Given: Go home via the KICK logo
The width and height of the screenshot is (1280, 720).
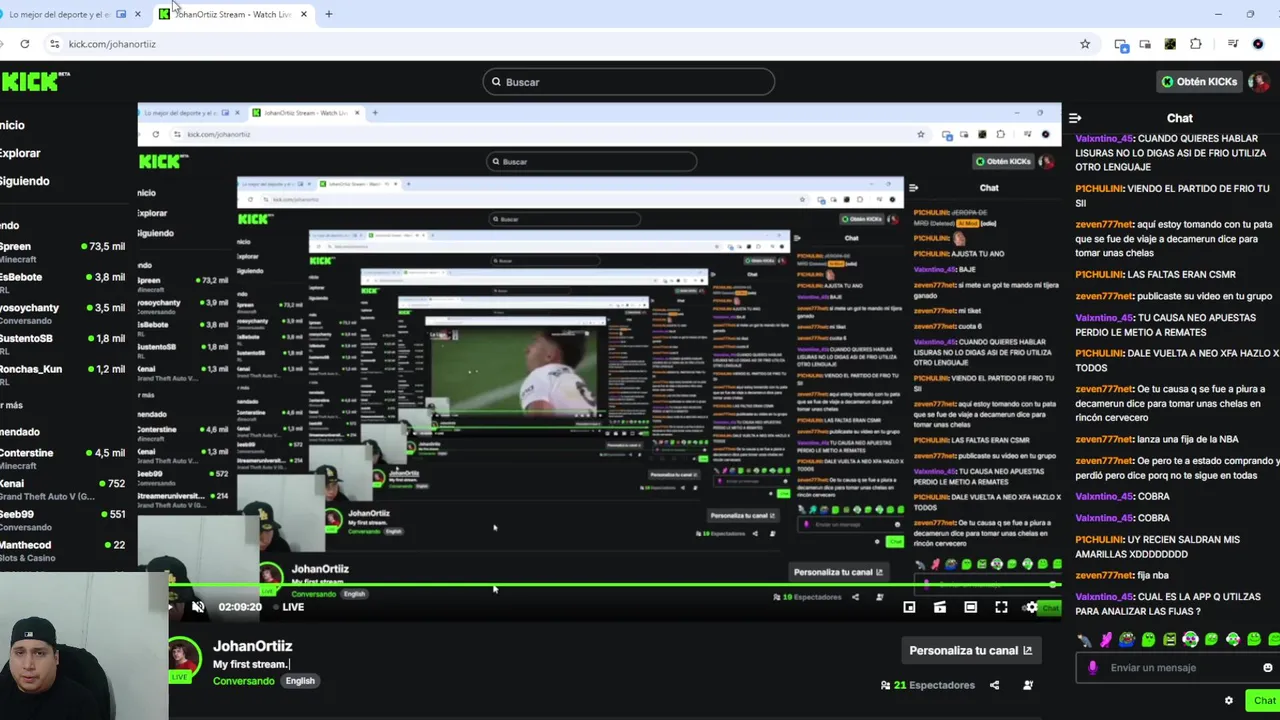Looking at the screenshot, I should pyautogui.click(x=34, y=82).
